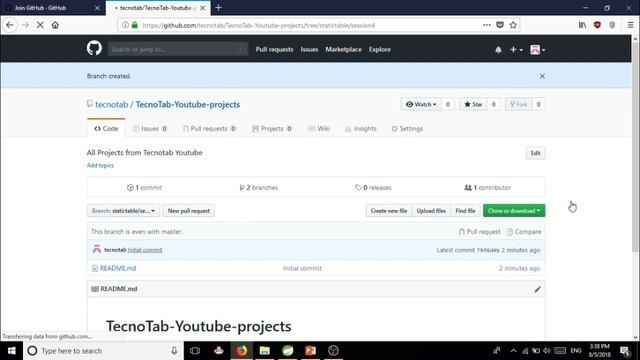
Task: View 0 releases
Action: (373, 188)
